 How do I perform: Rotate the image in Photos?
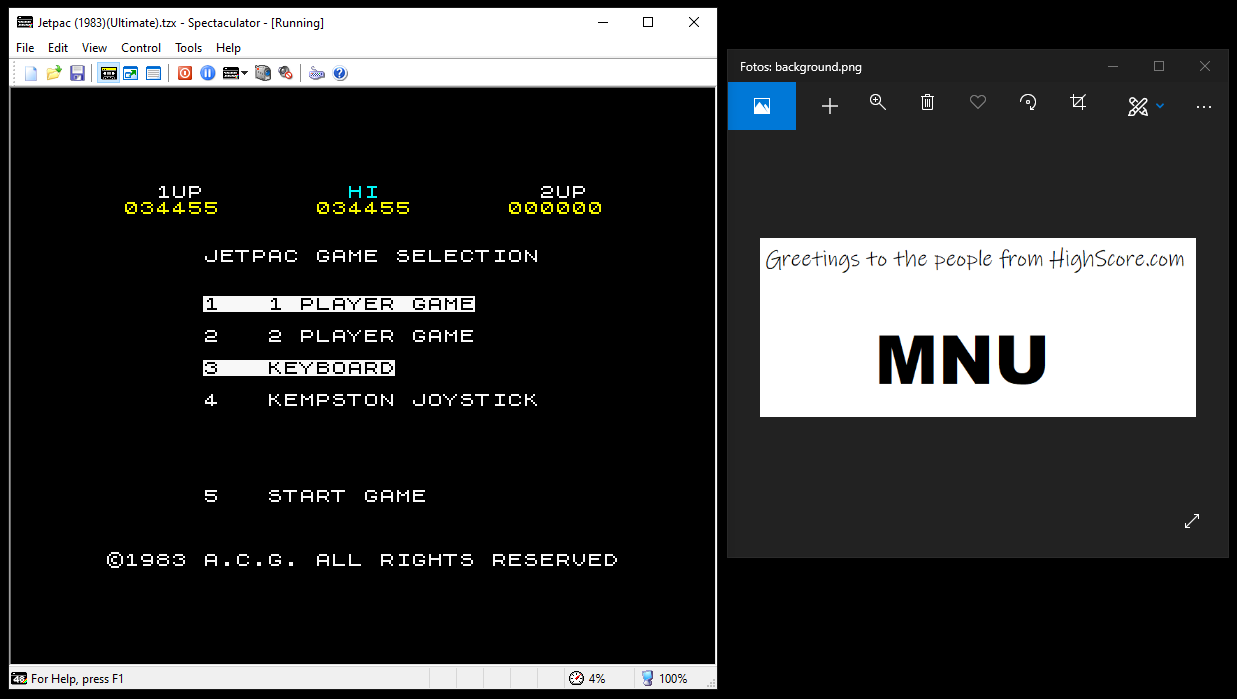(1027, 104)
